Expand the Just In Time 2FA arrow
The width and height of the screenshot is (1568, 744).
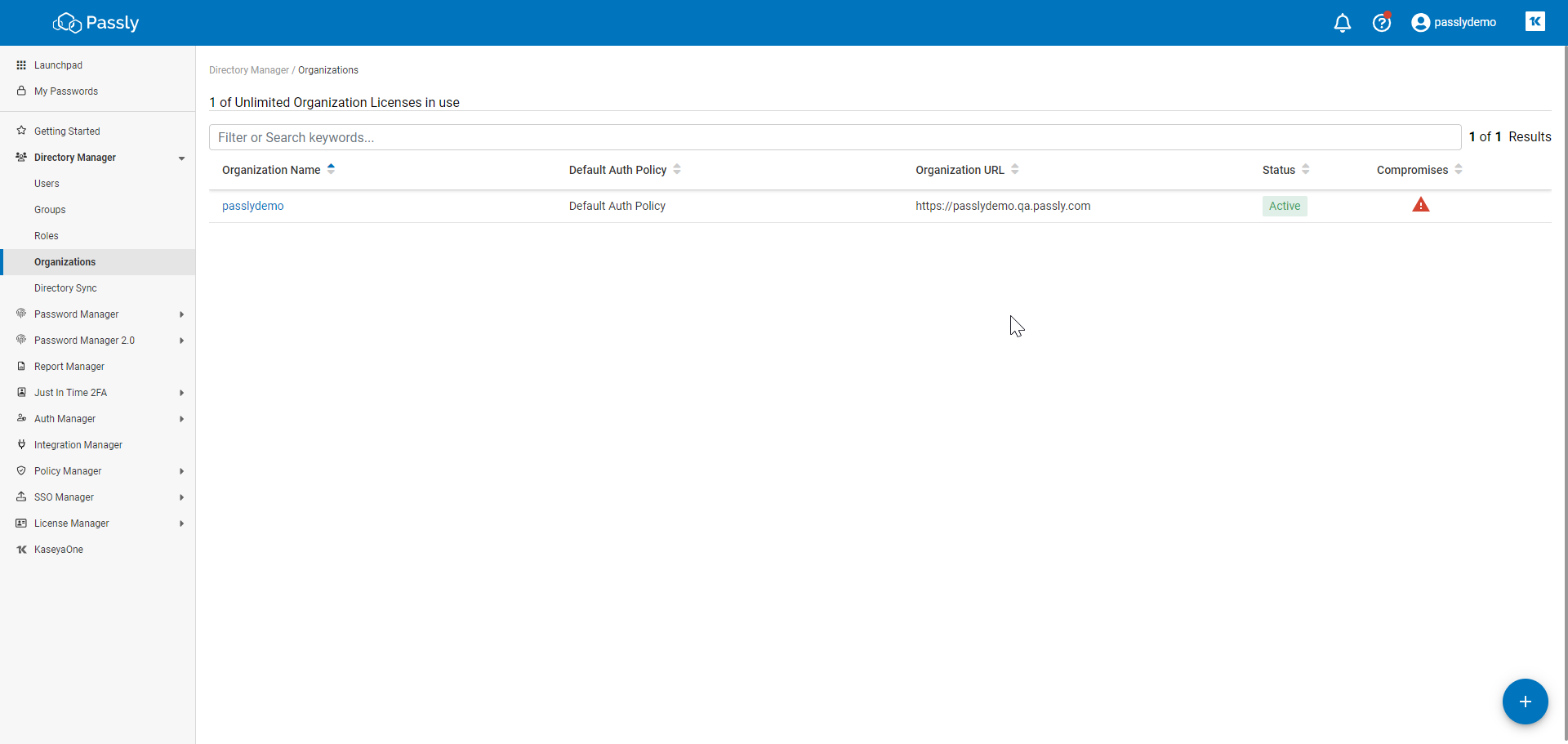(181, 393)
